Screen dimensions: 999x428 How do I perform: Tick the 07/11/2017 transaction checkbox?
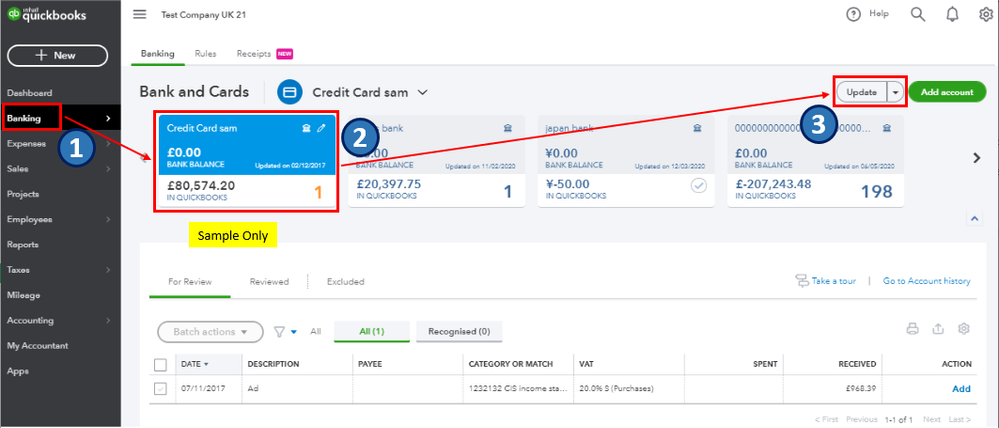tap(161, 389)
